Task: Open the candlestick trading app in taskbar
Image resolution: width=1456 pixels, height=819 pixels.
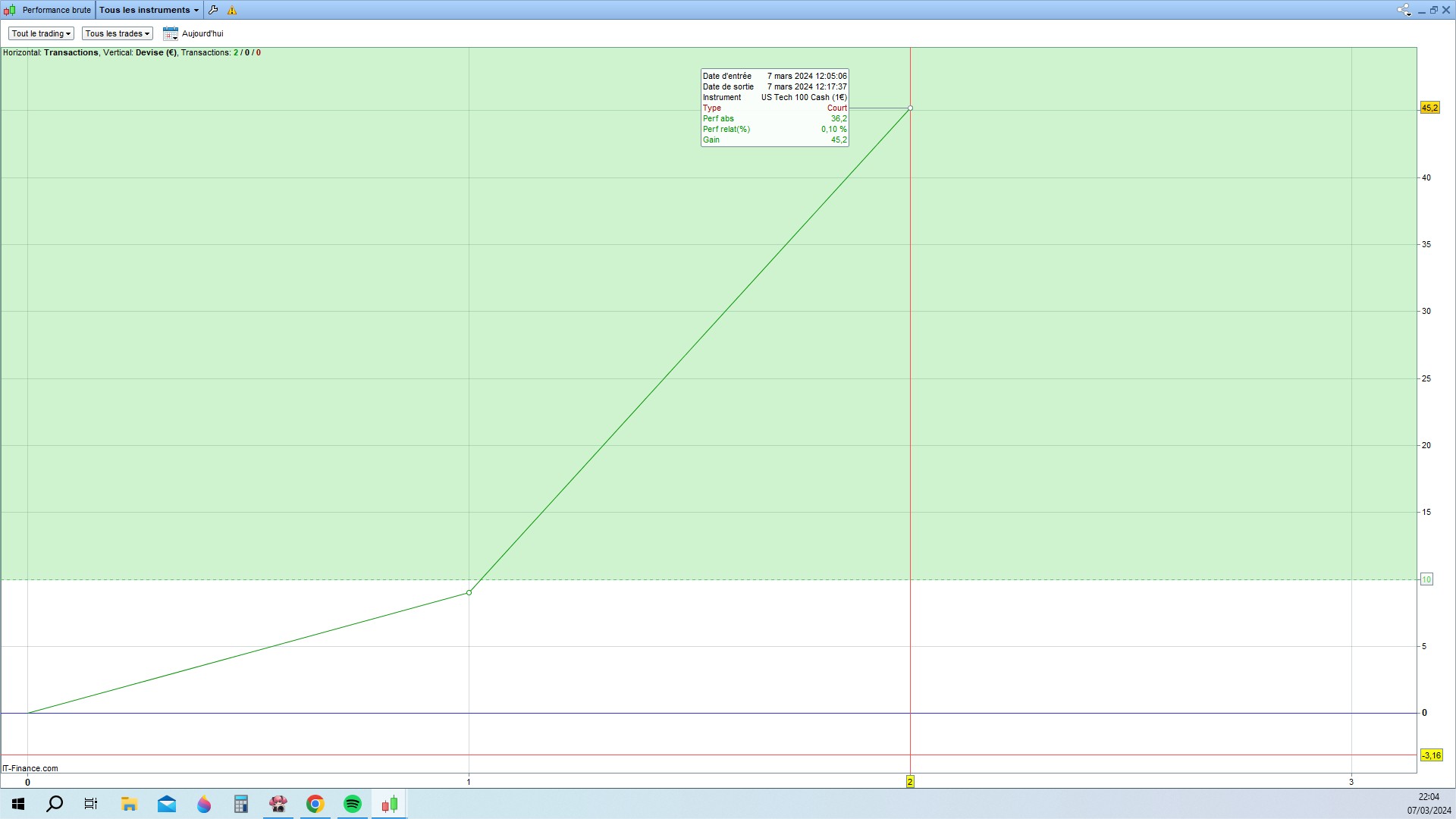Action: 390,804
